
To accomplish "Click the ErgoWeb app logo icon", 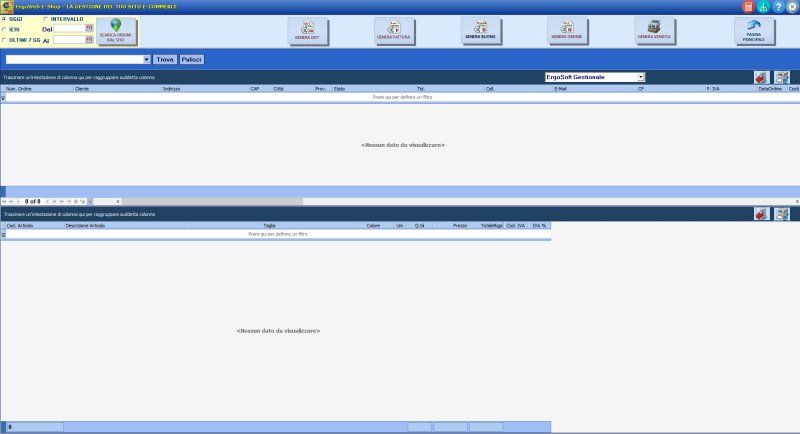I will coord(7,7).
